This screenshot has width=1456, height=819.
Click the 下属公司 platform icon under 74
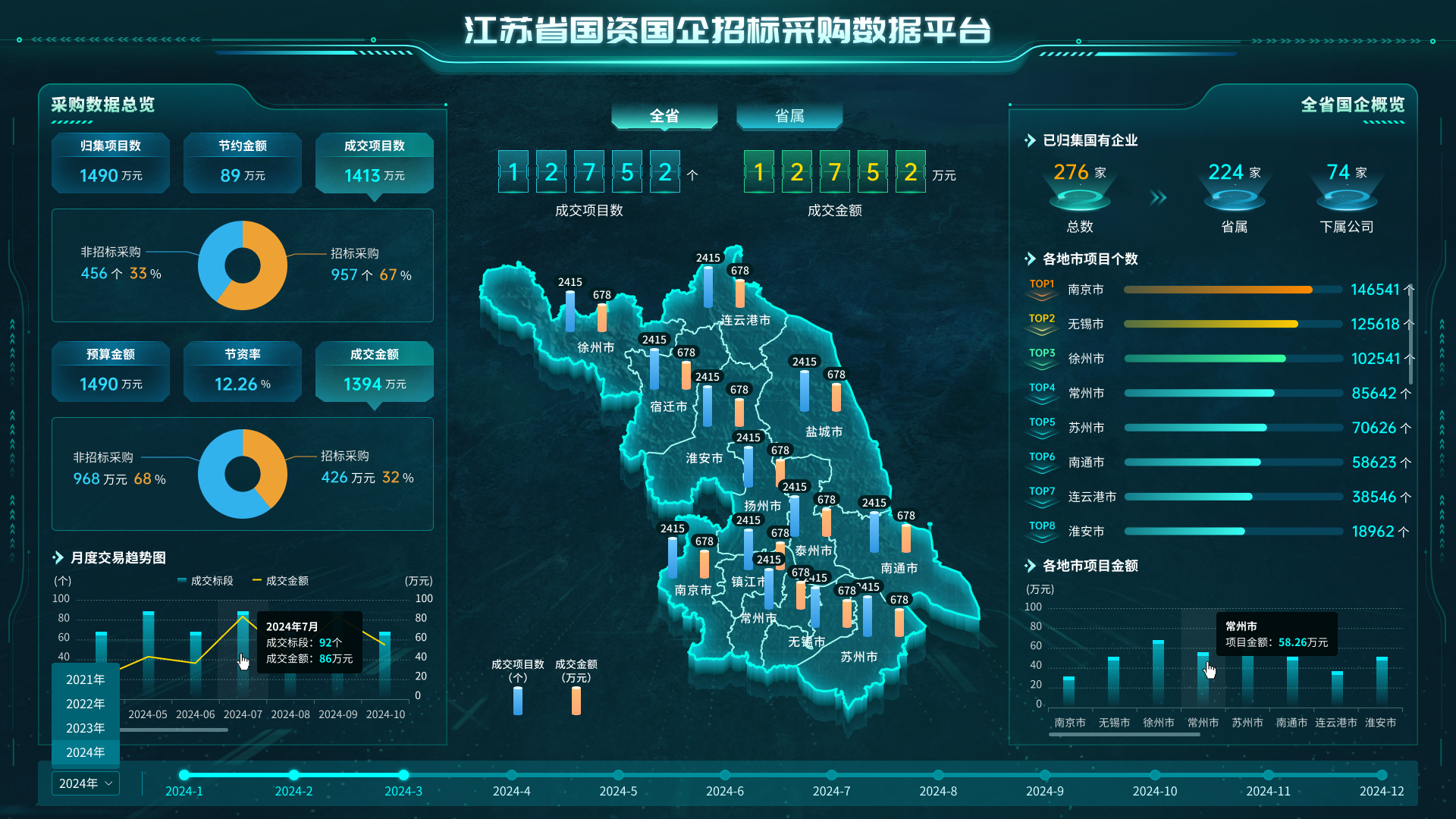pyautogui.click(x=1346, y=199)
